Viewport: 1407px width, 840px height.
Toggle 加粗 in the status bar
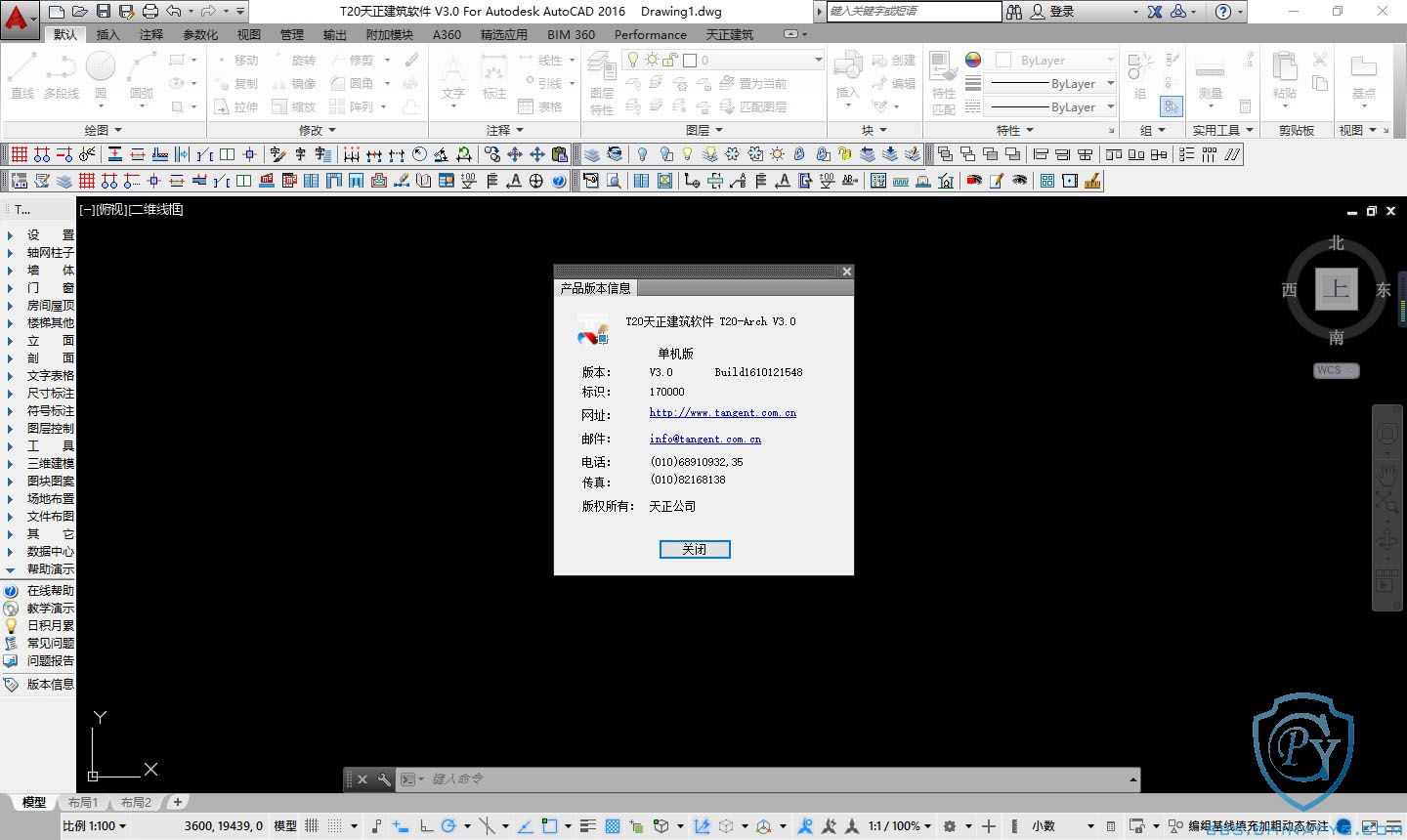(1270, 826)
